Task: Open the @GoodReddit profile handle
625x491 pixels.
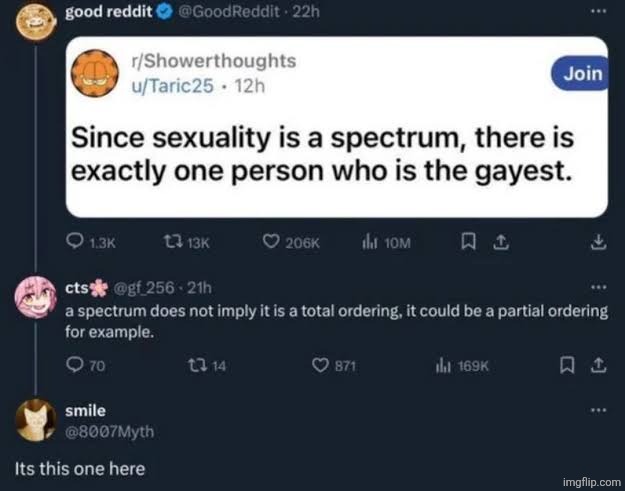Action: pos(213,13)
